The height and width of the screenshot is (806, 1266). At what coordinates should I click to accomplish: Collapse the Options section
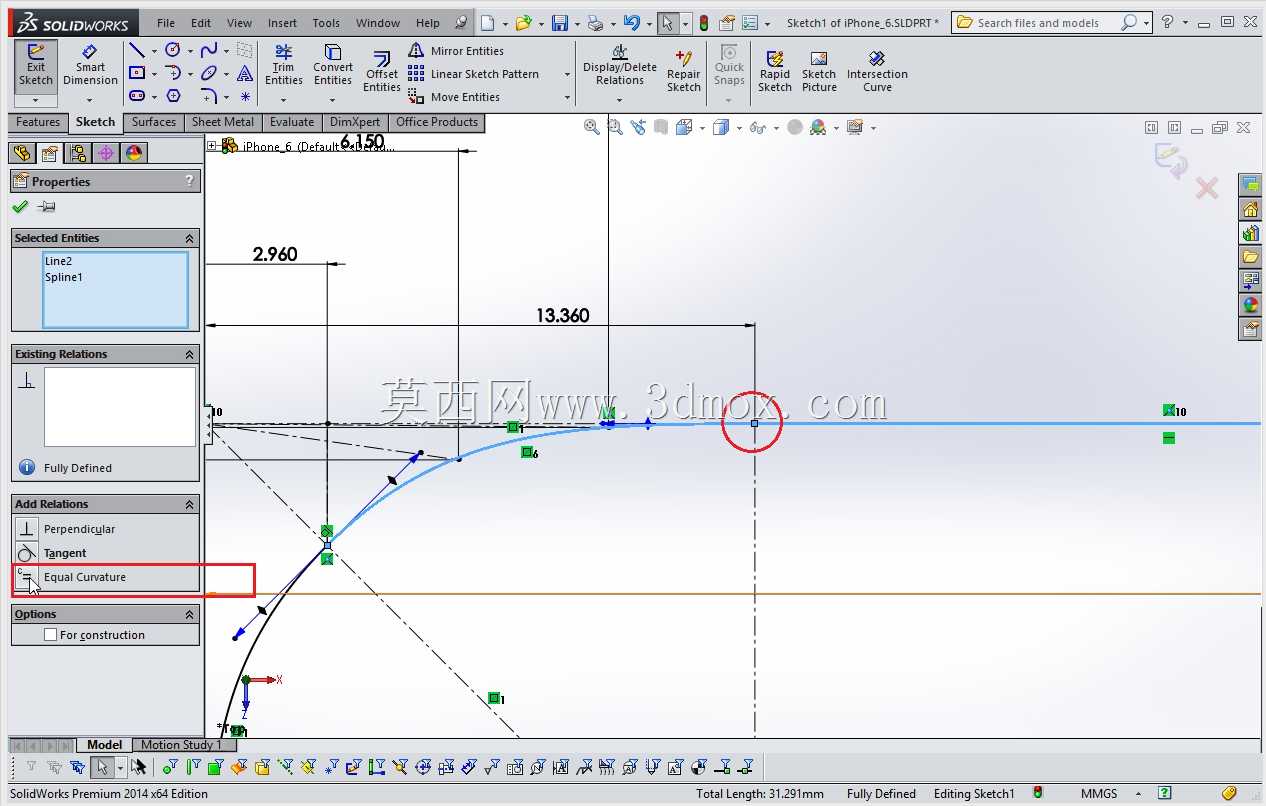click(189, 614)
